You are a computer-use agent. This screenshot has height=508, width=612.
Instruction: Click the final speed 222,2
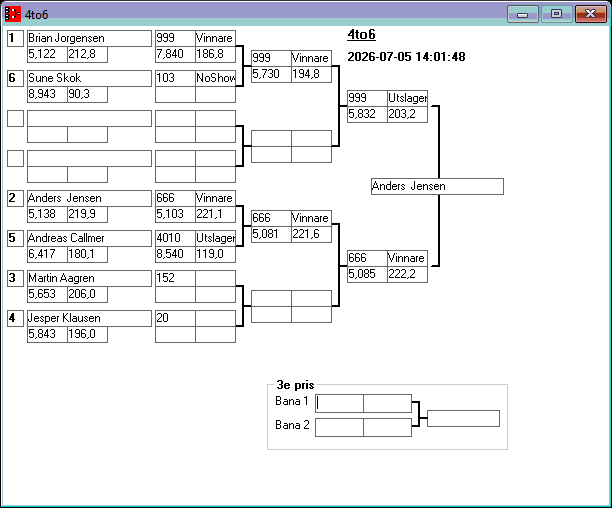[x=407, y=274]
